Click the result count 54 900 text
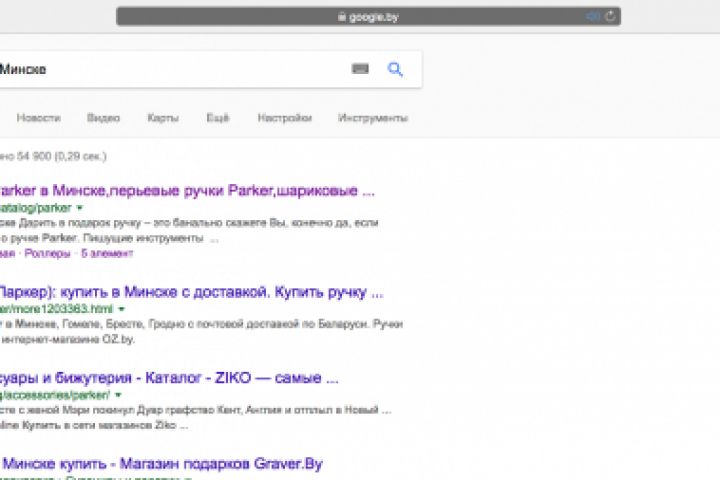 [x=53, y=156]
